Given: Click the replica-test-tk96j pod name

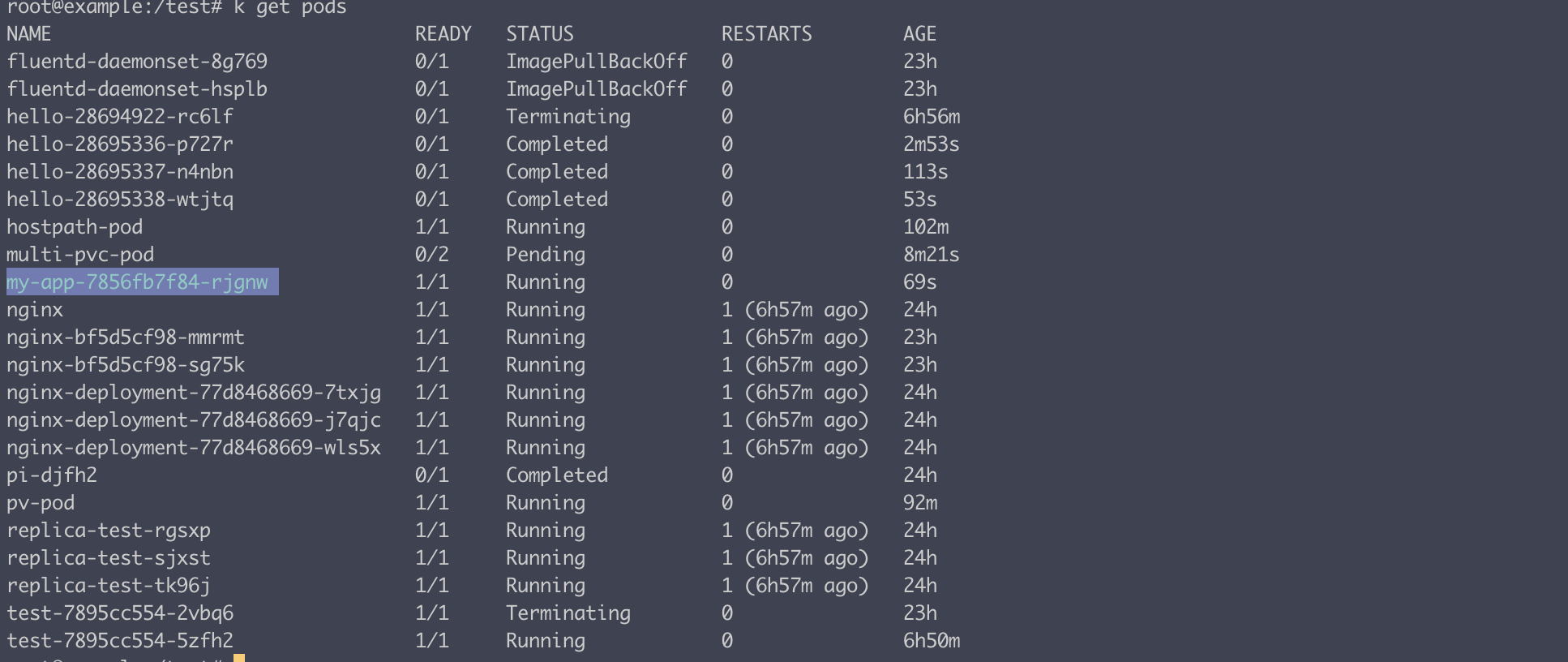Looking at the screenshot, I should 109,586.
